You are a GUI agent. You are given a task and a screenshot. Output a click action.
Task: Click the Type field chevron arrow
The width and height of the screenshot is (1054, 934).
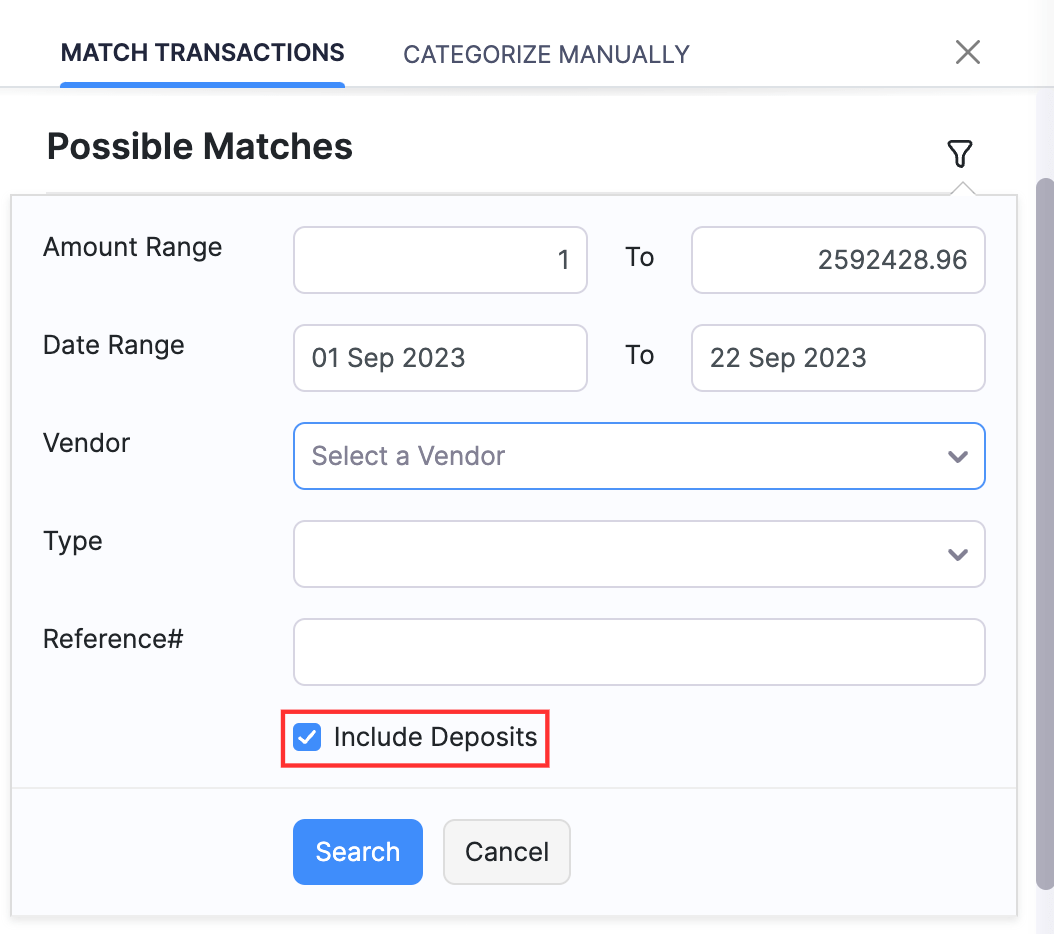click(958, 554)
